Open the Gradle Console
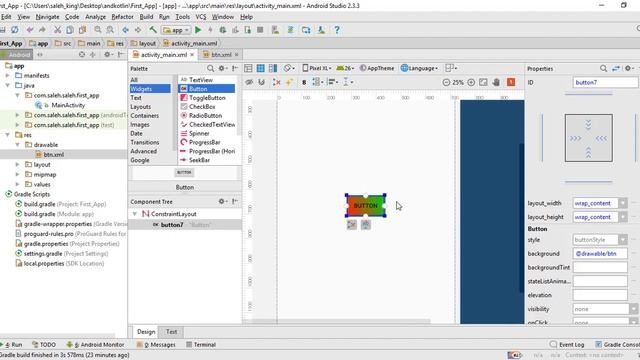Image resolution: width=640 pixels, height=360 pixels. tap(618, 345)
